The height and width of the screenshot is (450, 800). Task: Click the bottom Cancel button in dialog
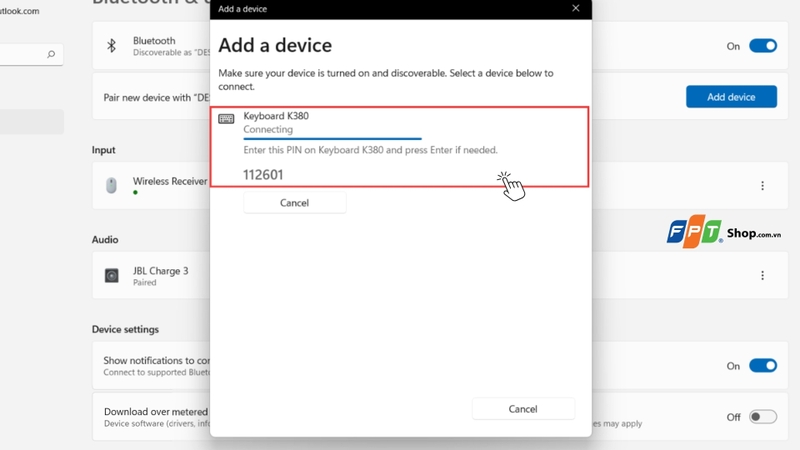pyautogui.click(x=523, y=409)
